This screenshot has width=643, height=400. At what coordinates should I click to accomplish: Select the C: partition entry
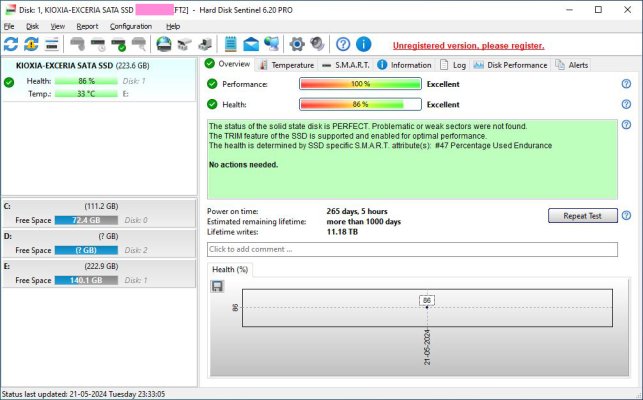[99, 213]
